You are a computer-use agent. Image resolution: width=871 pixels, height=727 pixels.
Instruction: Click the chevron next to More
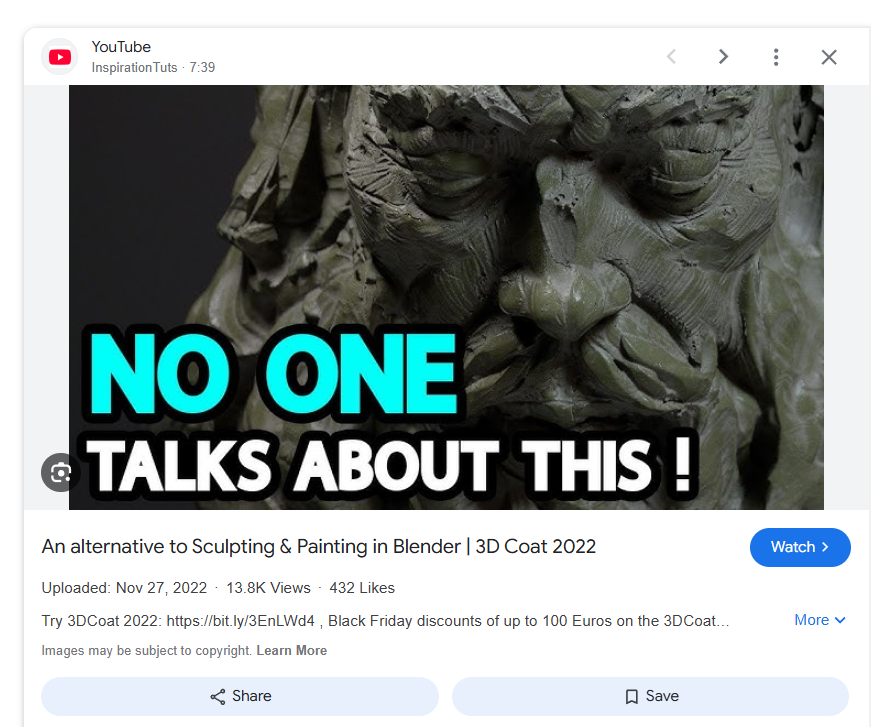click(840, 620)
